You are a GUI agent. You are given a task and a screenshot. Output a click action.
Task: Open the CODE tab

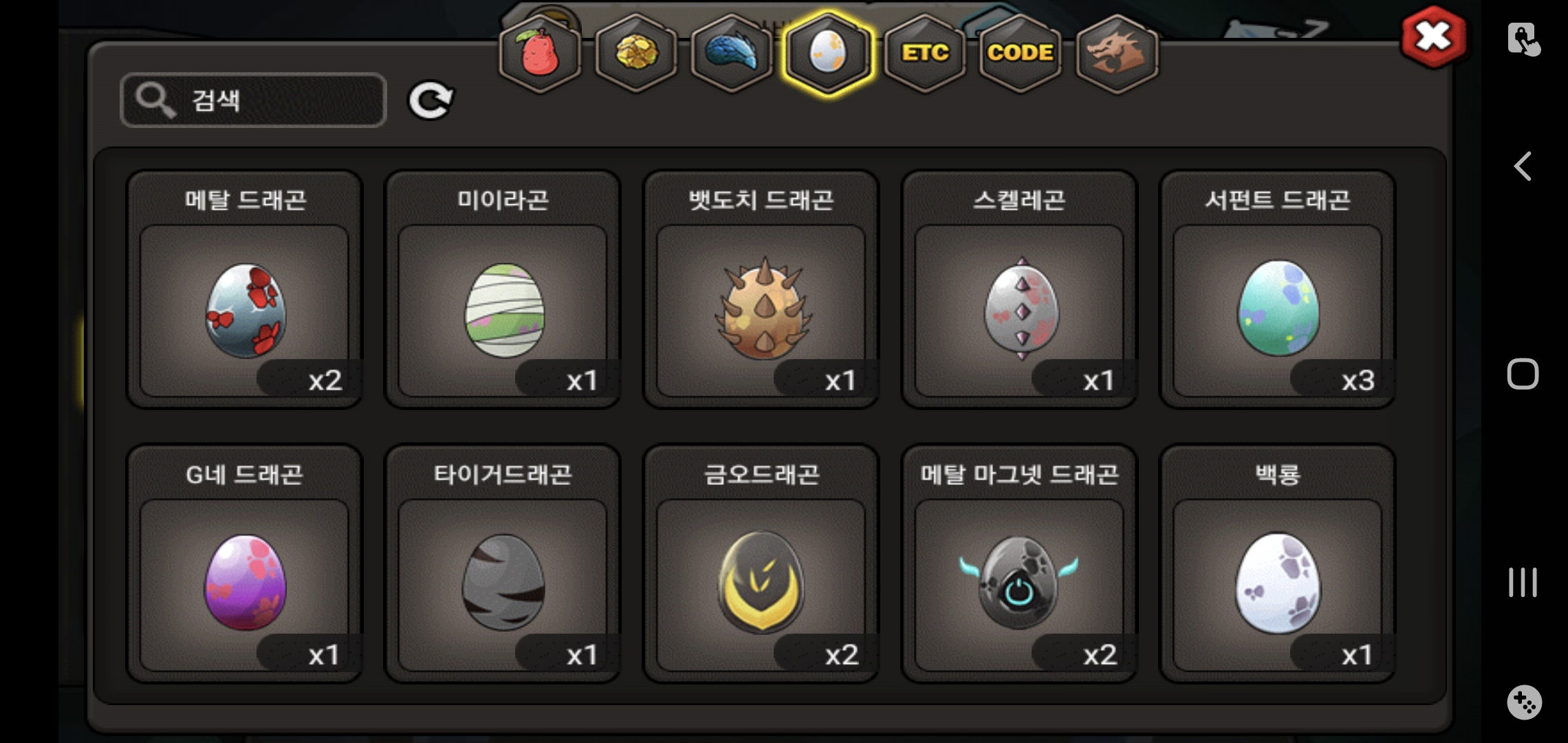(1021, 54)
